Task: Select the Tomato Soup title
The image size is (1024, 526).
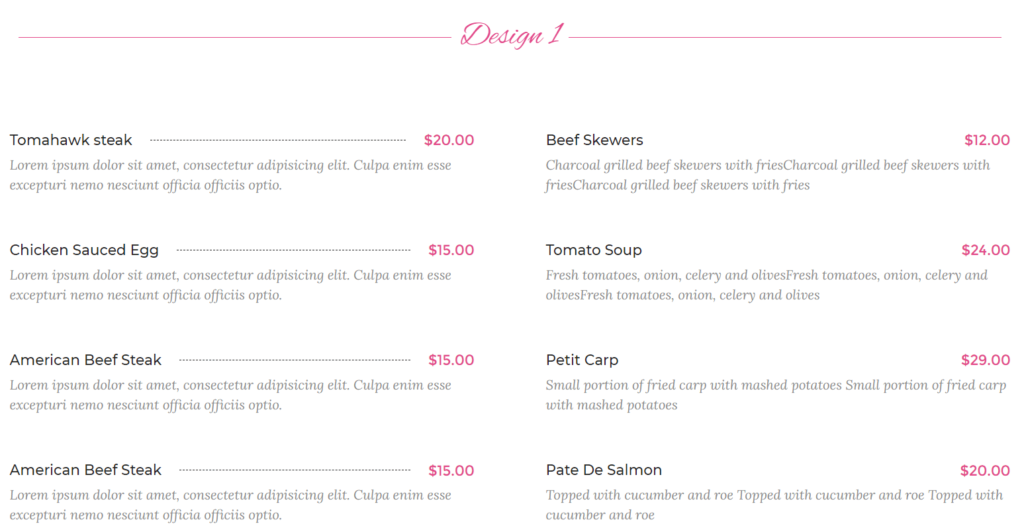Action: tap(594, 250)
